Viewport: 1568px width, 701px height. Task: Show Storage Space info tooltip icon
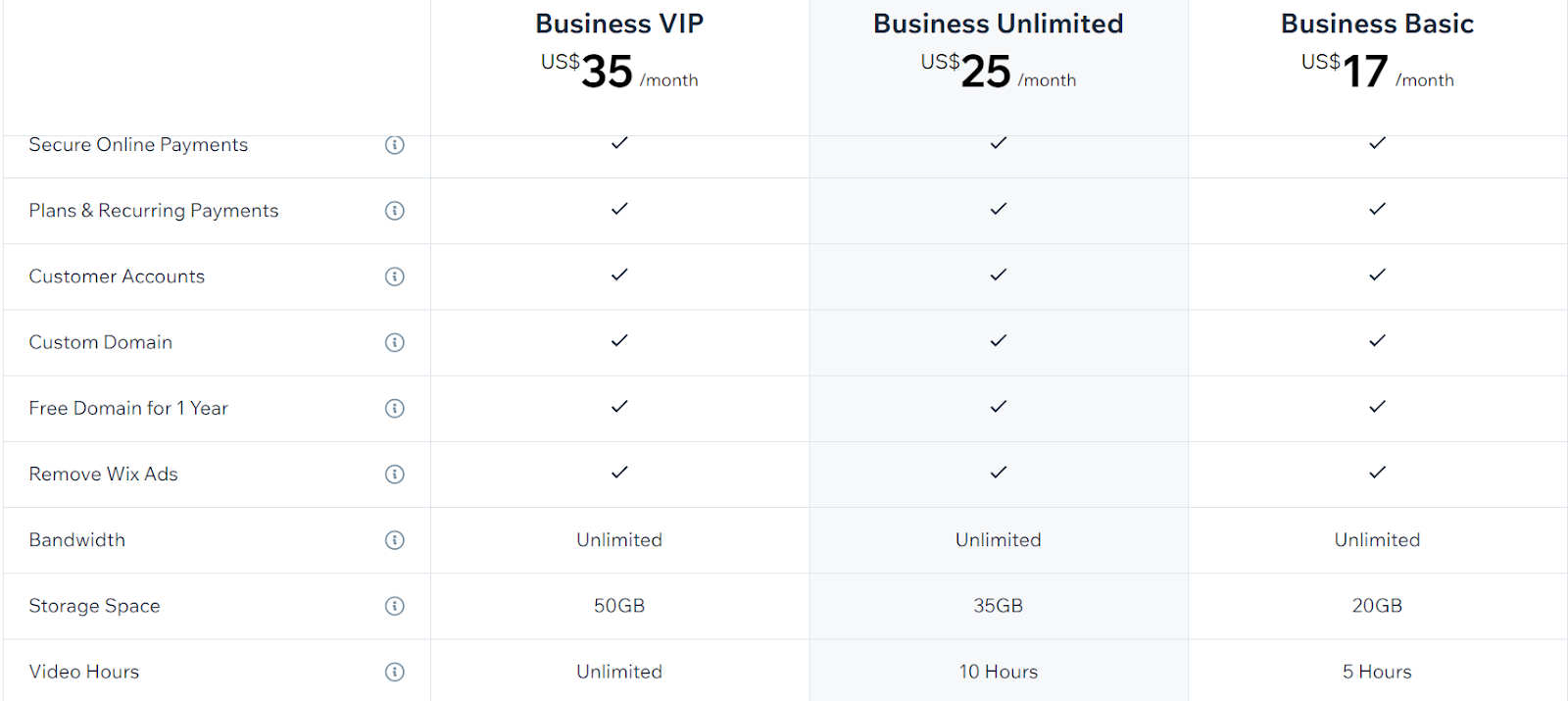(x=395, y=606)
